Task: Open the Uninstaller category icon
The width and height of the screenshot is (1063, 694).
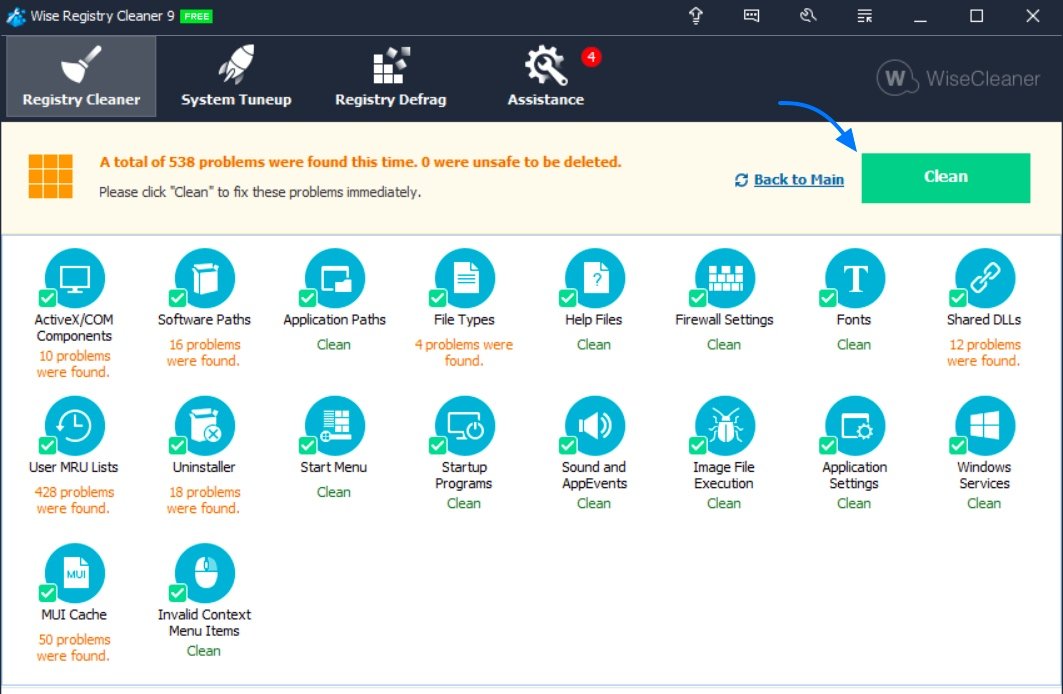Action: (205, 426)
